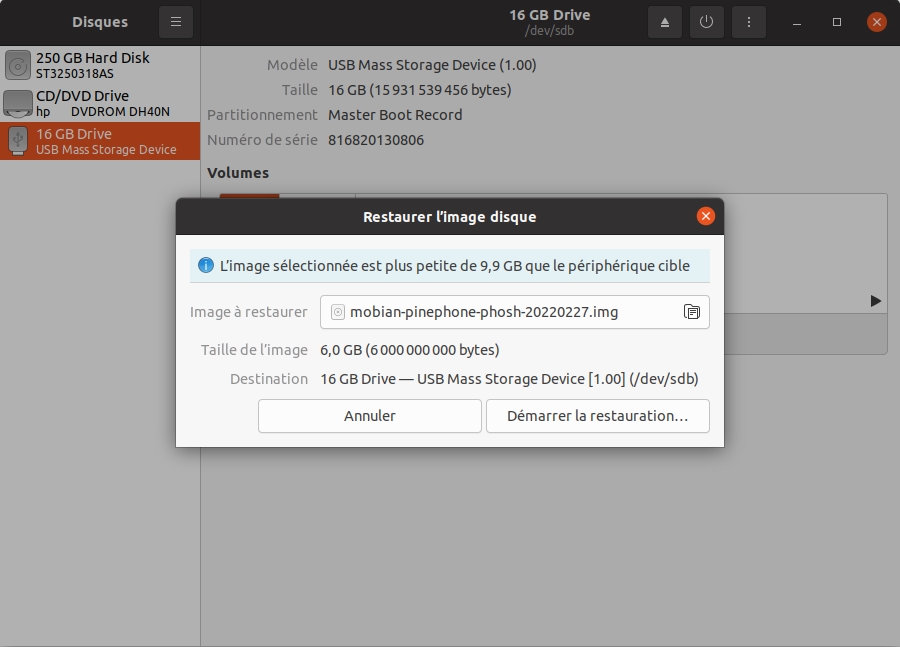Click the disk image file type icon

pyautogui.click(x=337, y=312)
